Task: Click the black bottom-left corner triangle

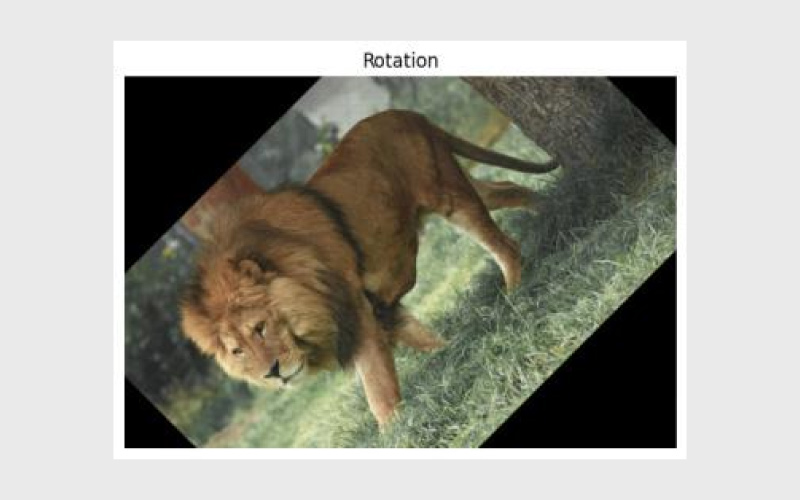Action: pyautogui.click(x=148, y=423)
